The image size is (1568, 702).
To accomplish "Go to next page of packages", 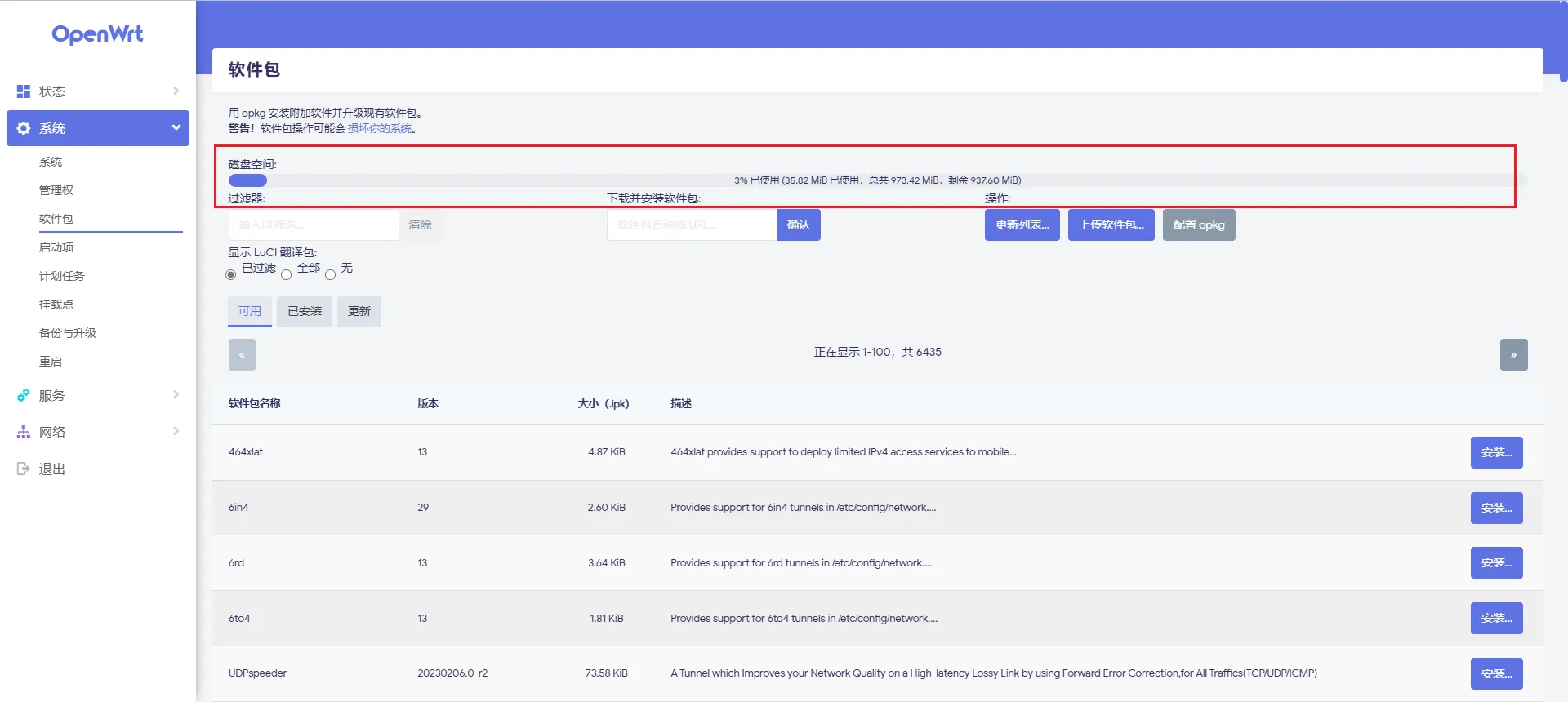I will point(1513,354).
